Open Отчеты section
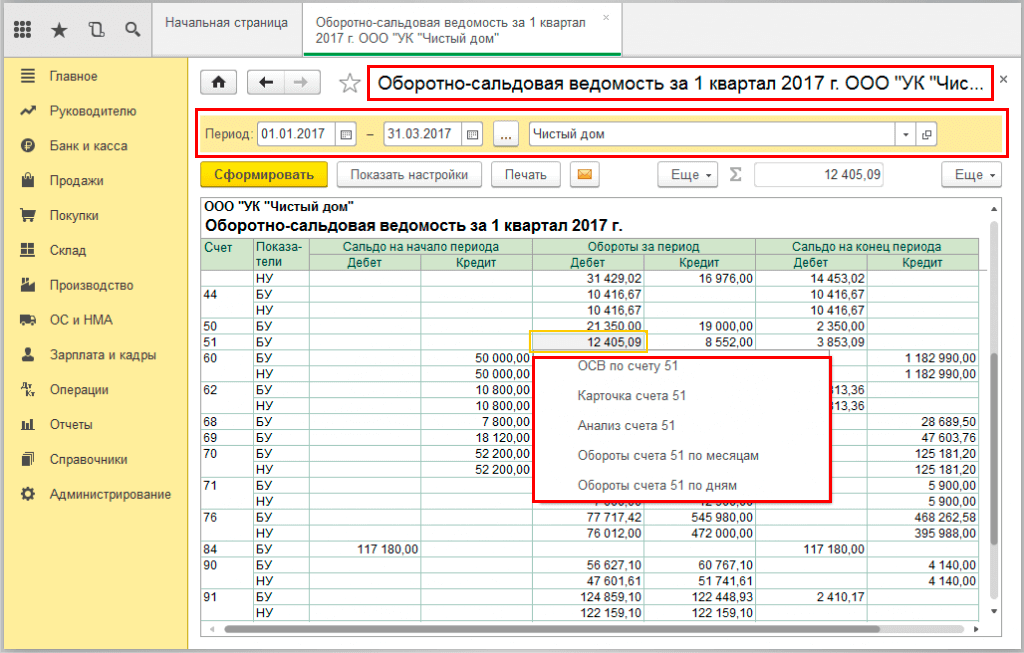Screen dimensions: 1024x653 (71, 424)
